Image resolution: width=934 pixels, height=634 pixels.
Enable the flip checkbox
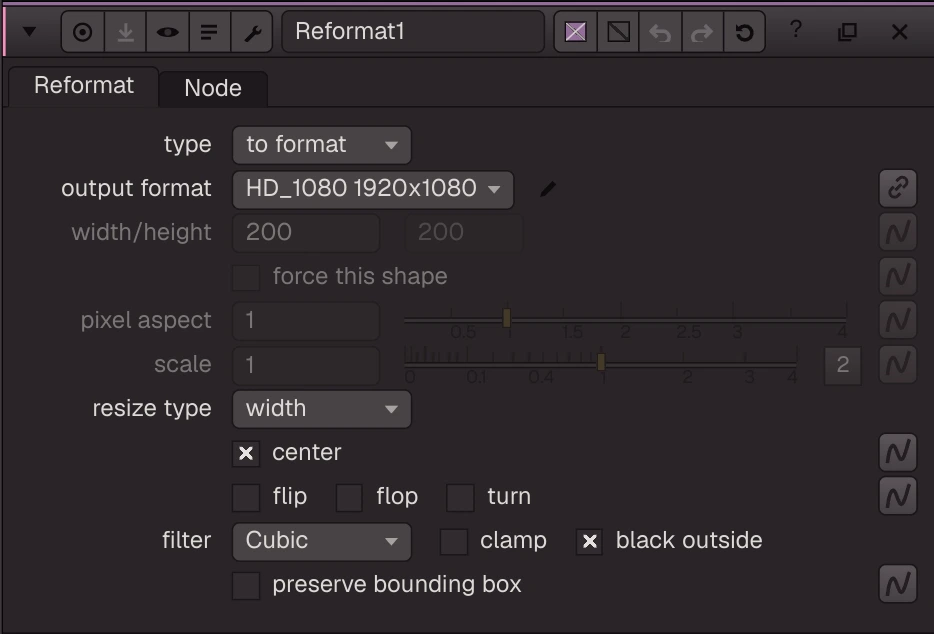(246, 498)
